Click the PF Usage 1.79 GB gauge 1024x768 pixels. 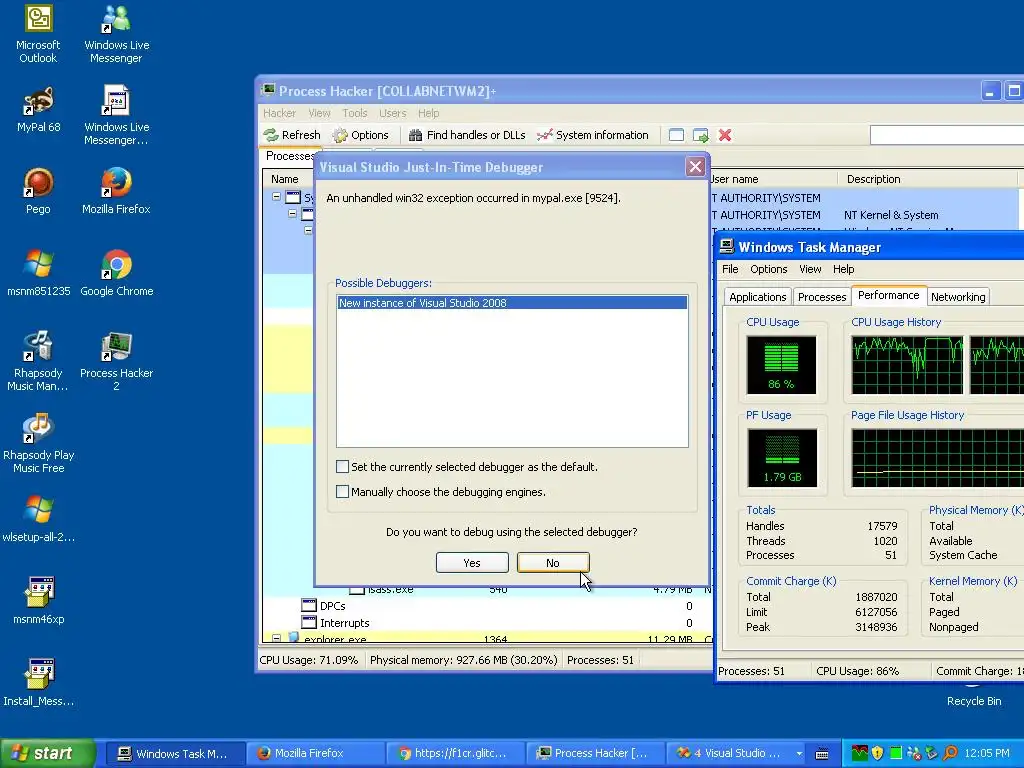click(782, 458)
